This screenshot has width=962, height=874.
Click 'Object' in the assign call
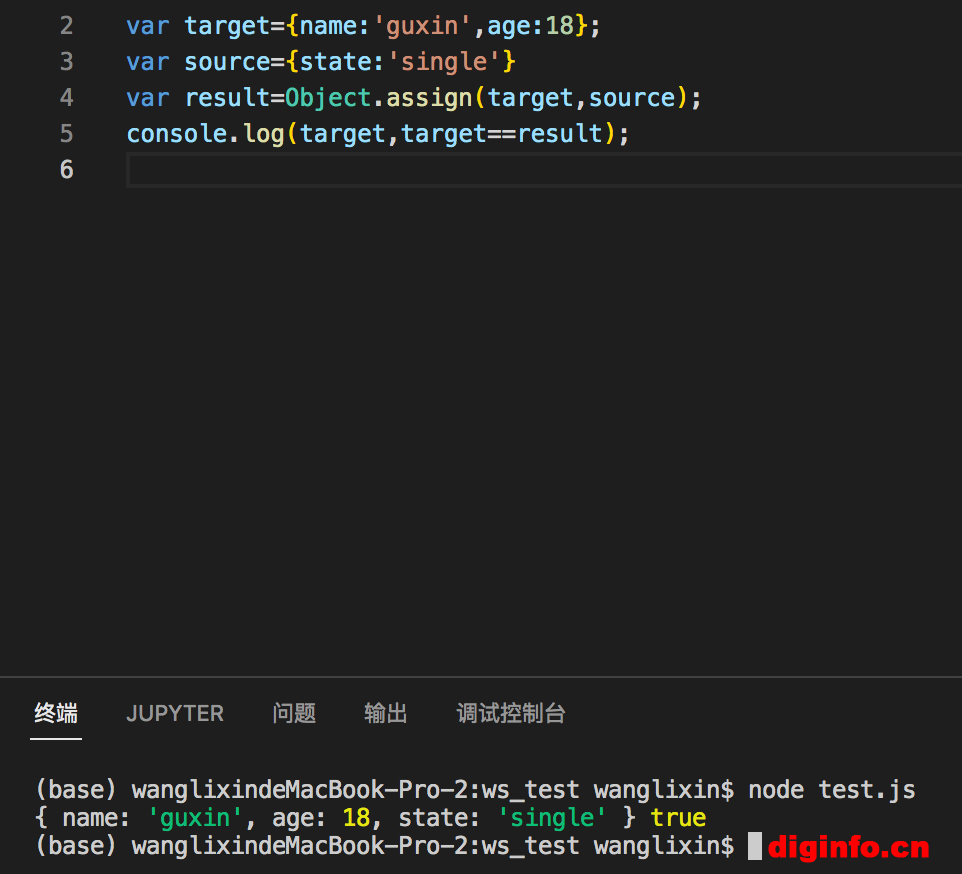[328, 98]
